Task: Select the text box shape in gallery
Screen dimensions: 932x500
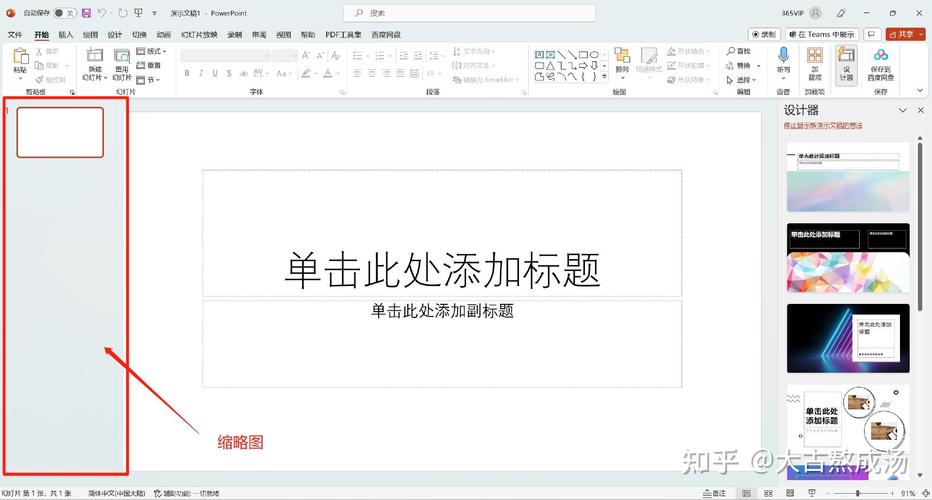Action: (539, 55)
